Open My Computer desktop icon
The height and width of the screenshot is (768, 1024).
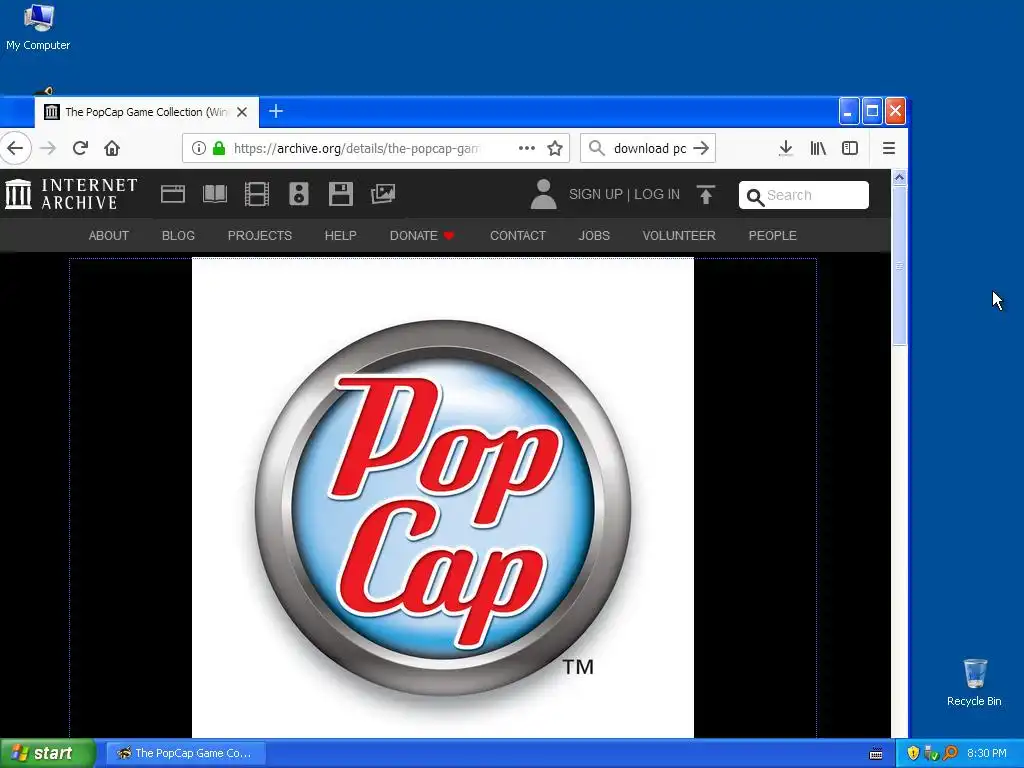[x=38, y=27]
